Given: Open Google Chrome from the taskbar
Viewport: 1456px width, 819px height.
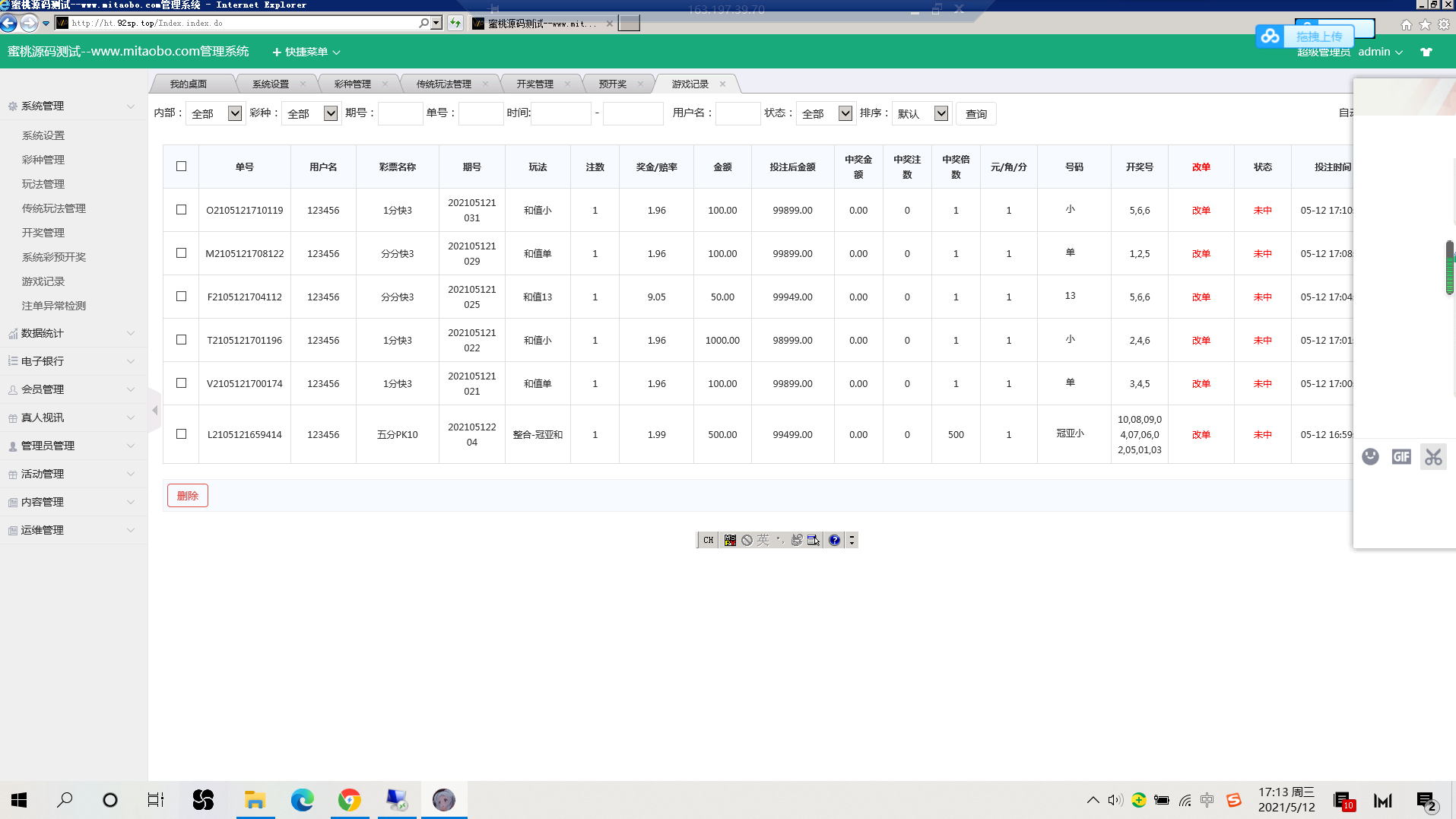Looking at the screenshot, I should [350, 800].
